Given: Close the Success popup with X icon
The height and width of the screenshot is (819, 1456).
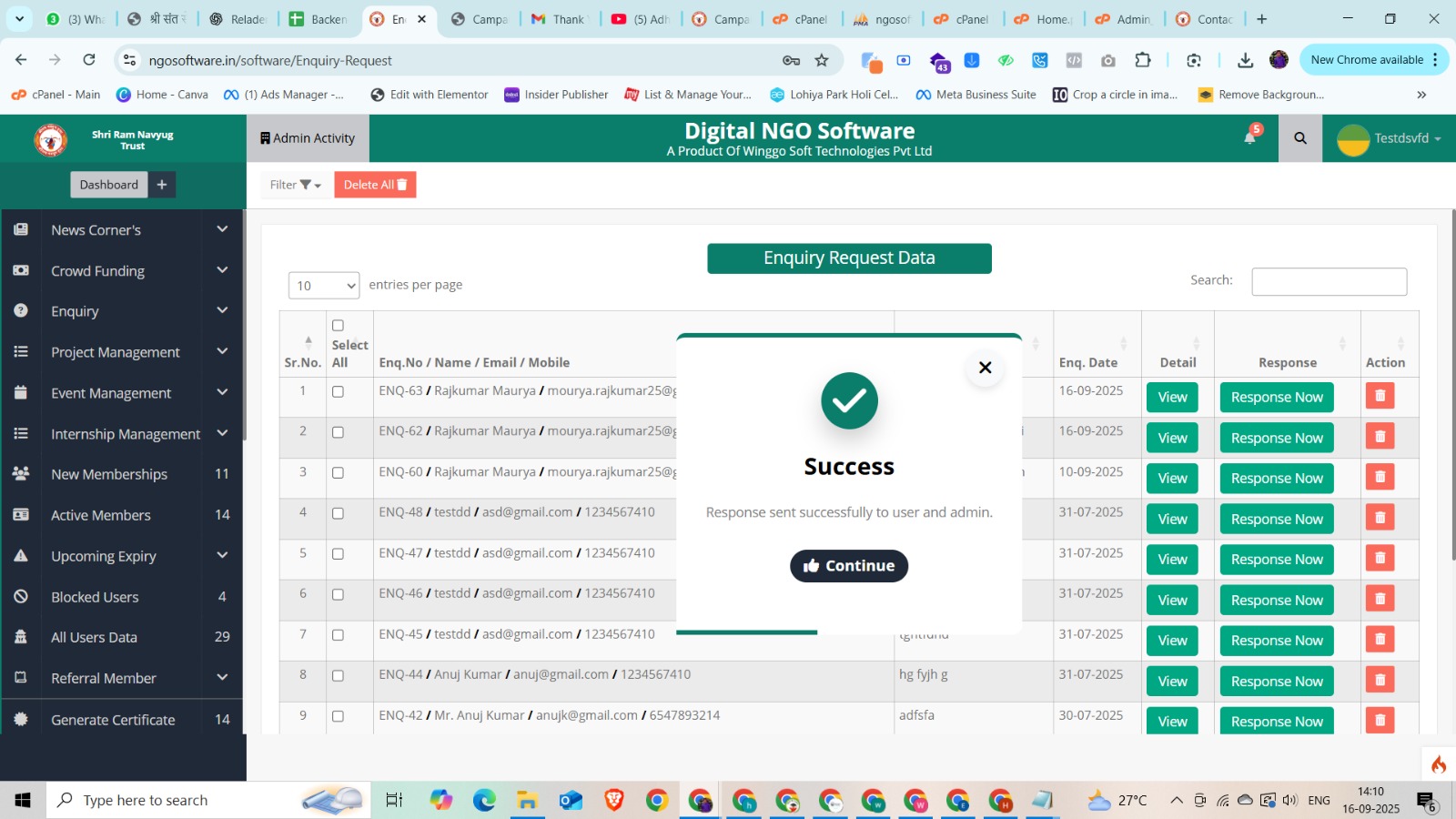Looking at the screenshot, I should pos(985,368).
